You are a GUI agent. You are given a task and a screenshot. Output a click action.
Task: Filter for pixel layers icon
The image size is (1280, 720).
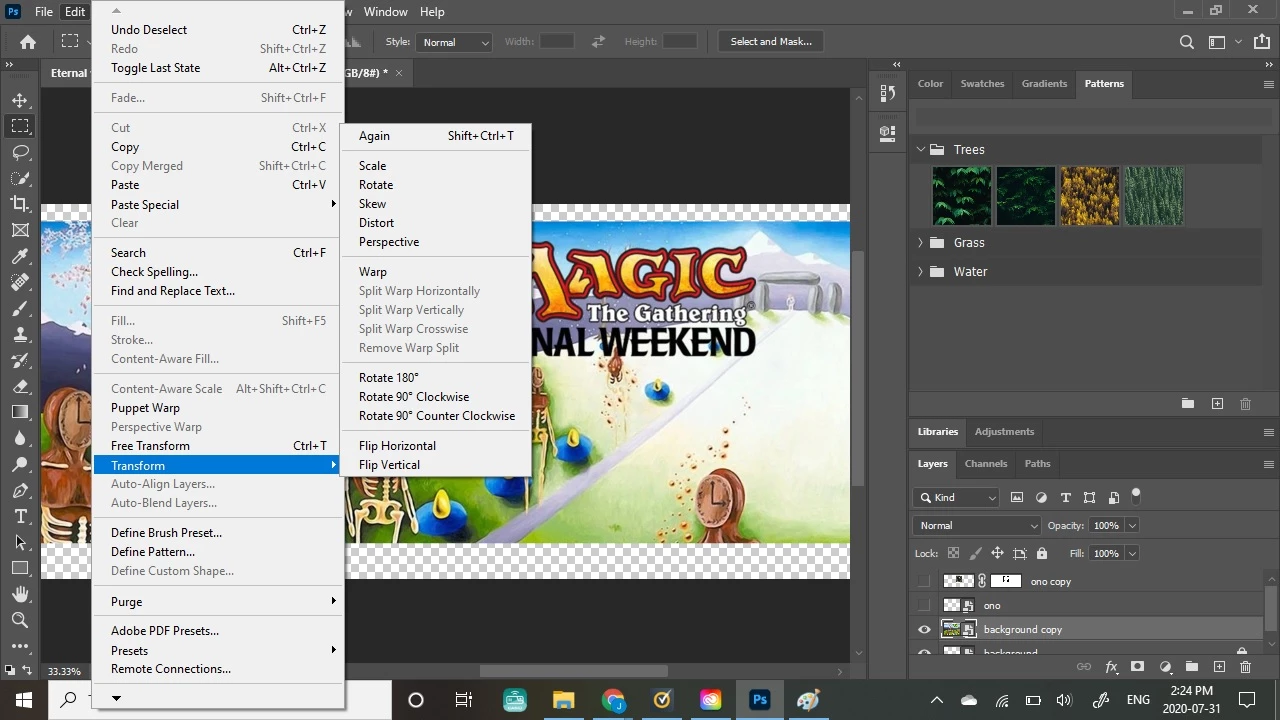click(1017, 497)
